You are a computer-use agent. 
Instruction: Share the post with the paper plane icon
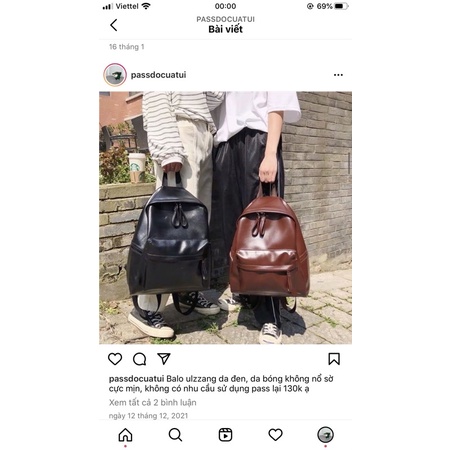pyautogui.click(x=164, y=359)
